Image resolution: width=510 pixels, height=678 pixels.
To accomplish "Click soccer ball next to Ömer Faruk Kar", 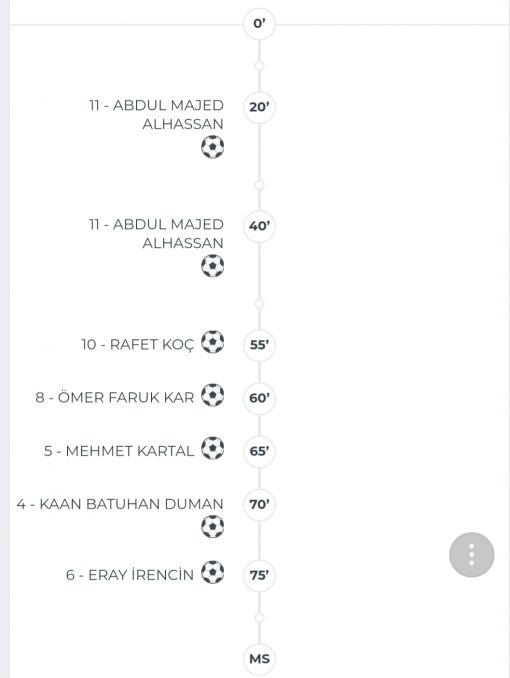I will click(x=212, y=395).
